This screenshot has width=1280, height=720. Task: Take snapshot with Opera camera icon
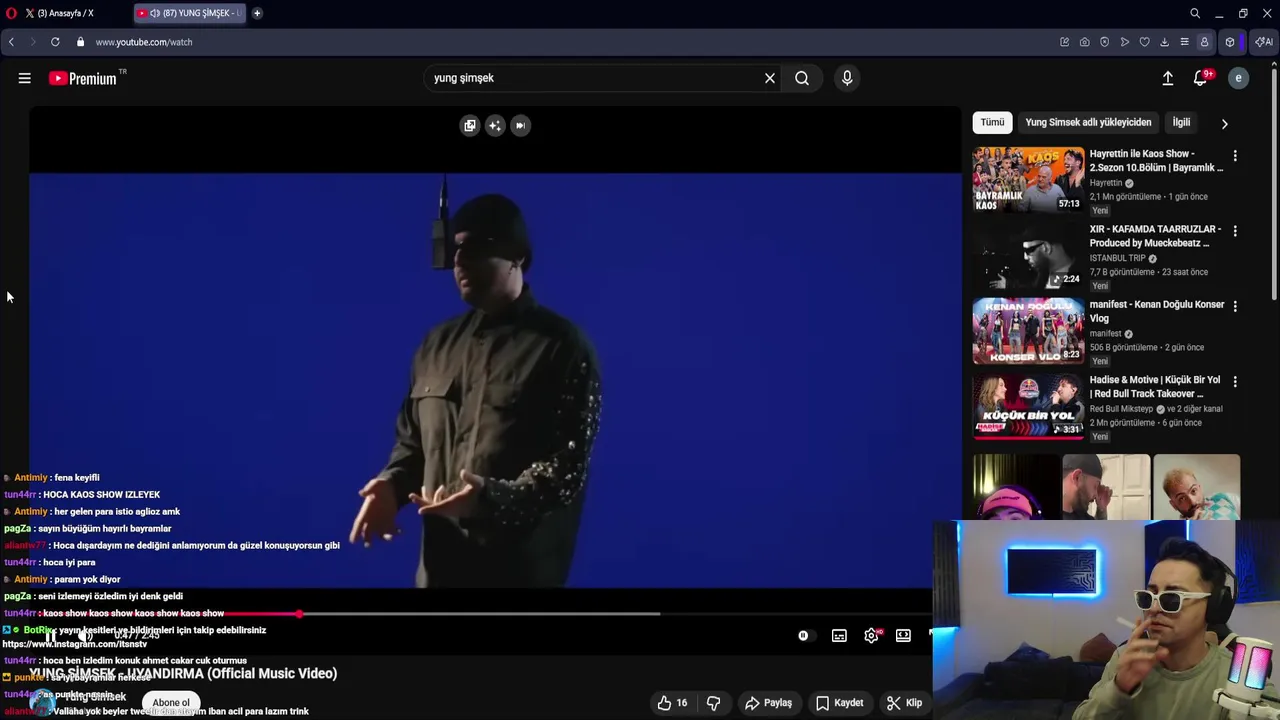pos(1084,42)
